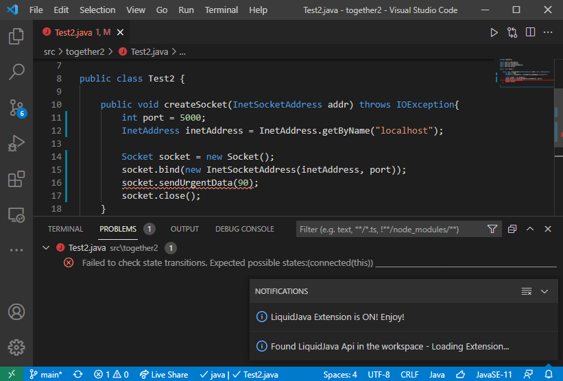Open changes compare icon in editor toolbar

tap(512, 33)
